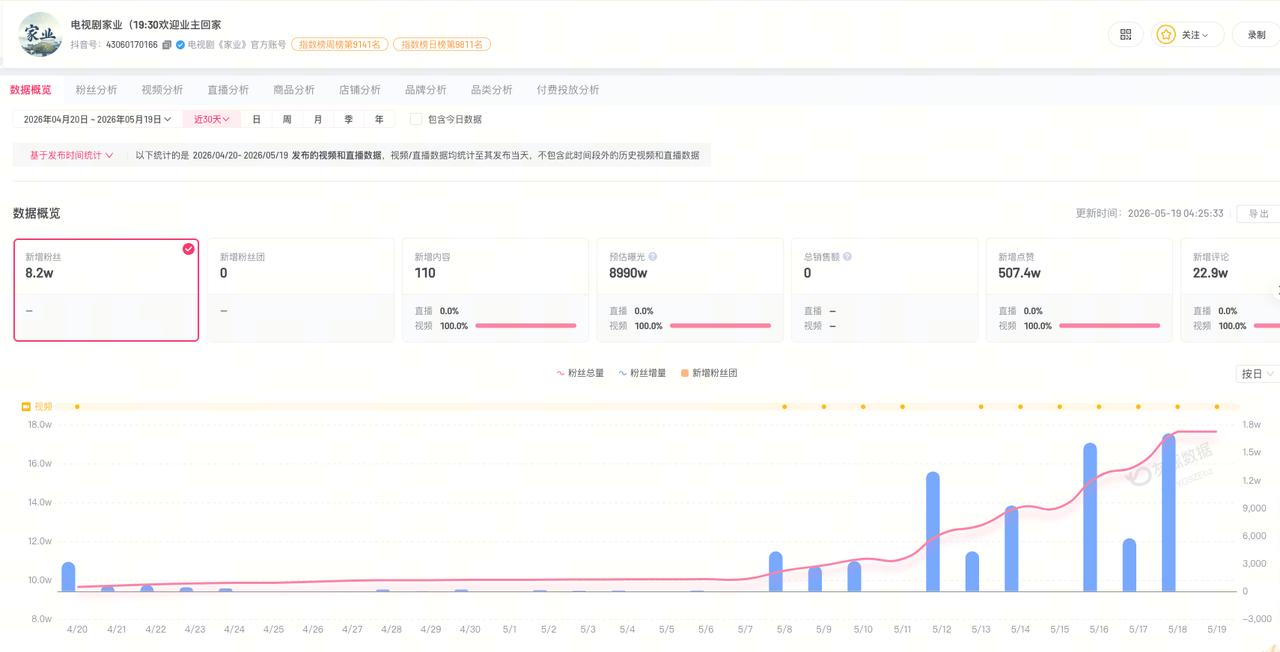
Task: Switch to 视频分析 tab
Action: coord(162,90)
